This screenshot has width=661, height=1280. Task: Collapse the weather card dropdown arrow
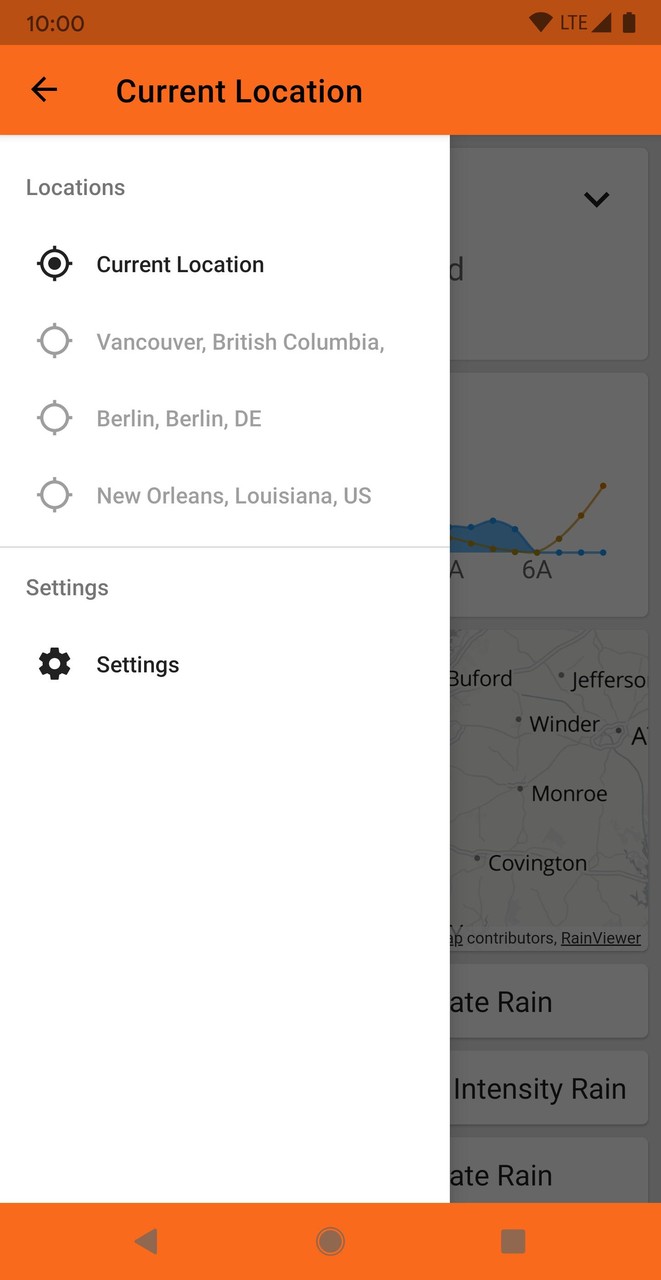pos(596,199)
